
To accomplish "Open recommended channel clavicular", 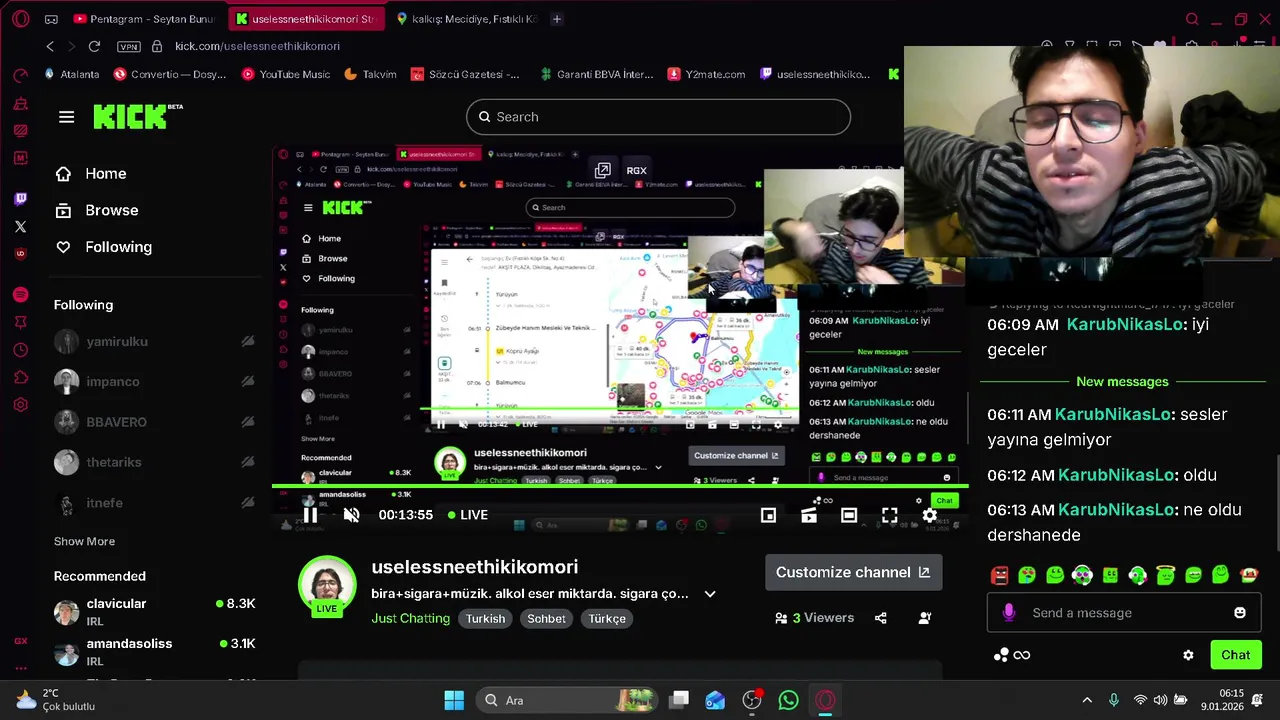I will pyautogui.click(x=155, y=612).
